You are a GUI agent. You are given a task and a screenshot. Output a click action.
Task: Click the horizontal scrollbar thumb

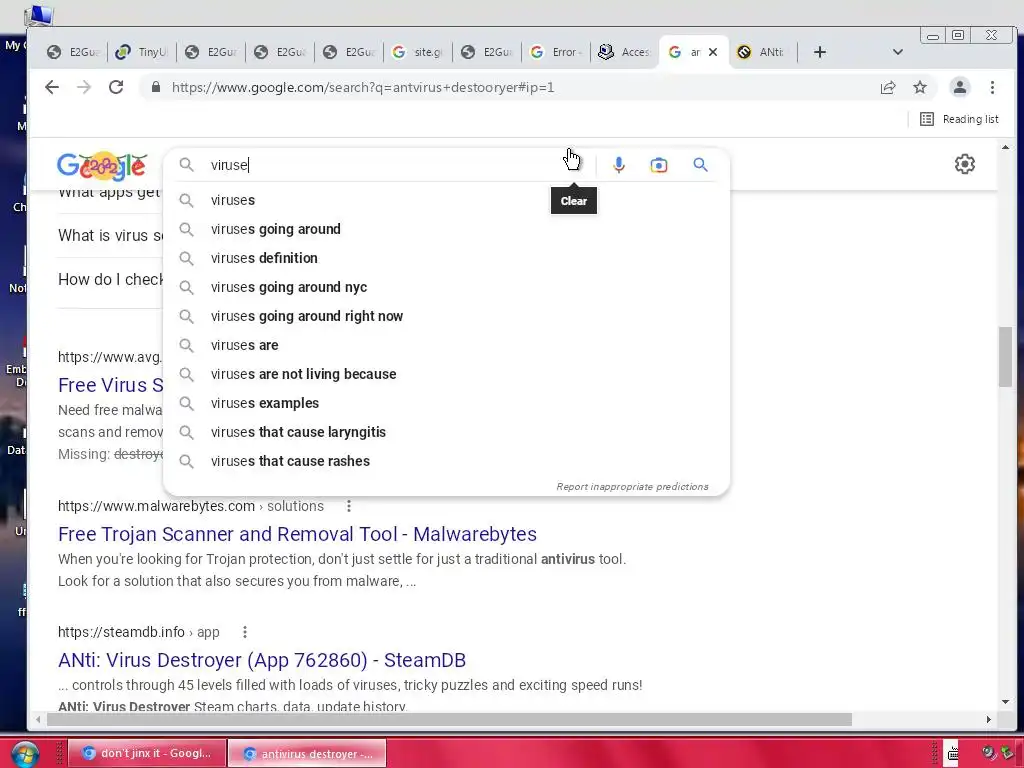pyautogui.click(x=449, y=719)
